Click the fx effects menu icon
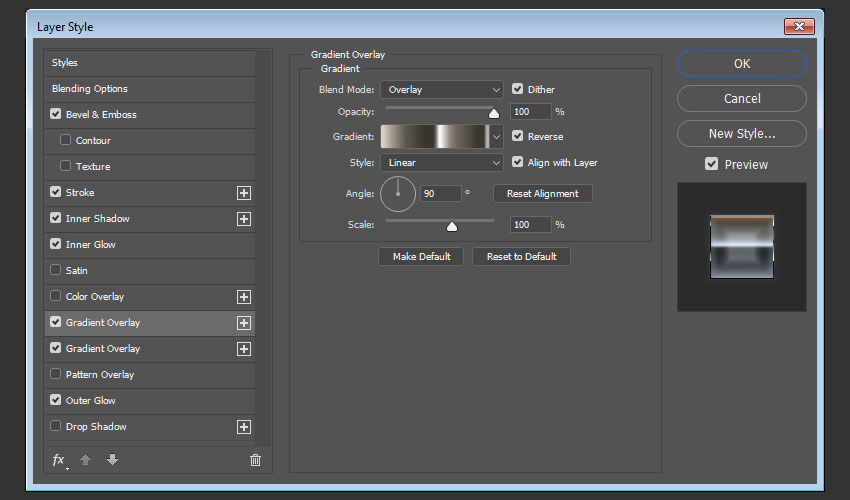 pyautogui.click(x=58, y=460)
